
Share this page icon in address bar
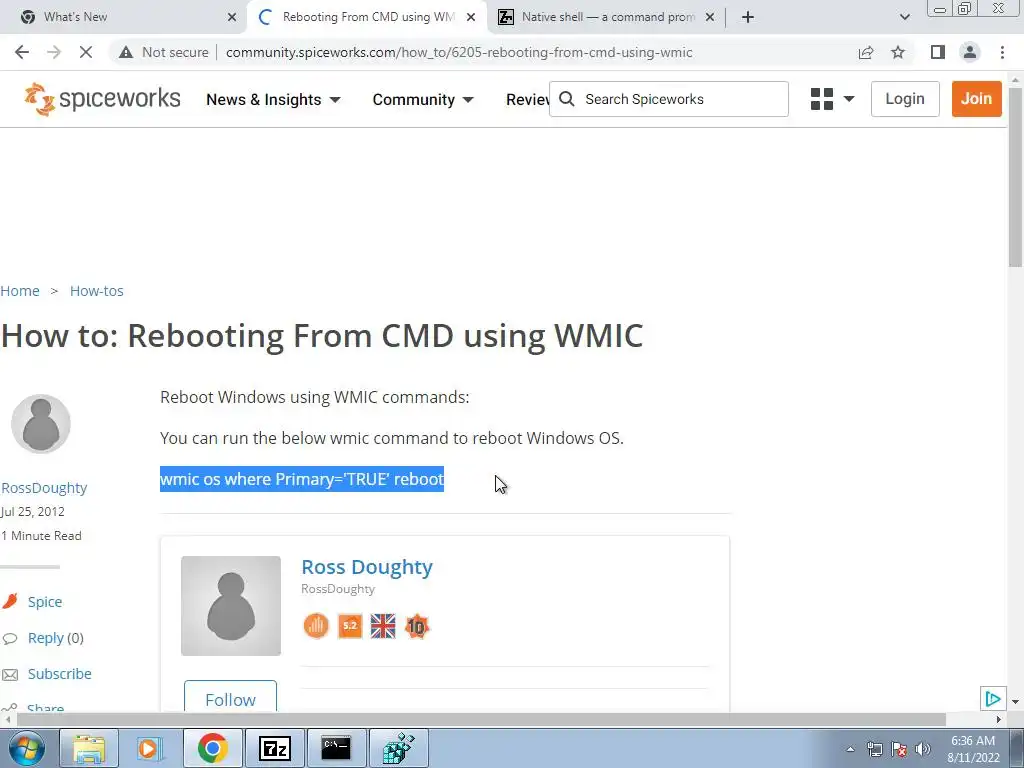click(866, 52)
